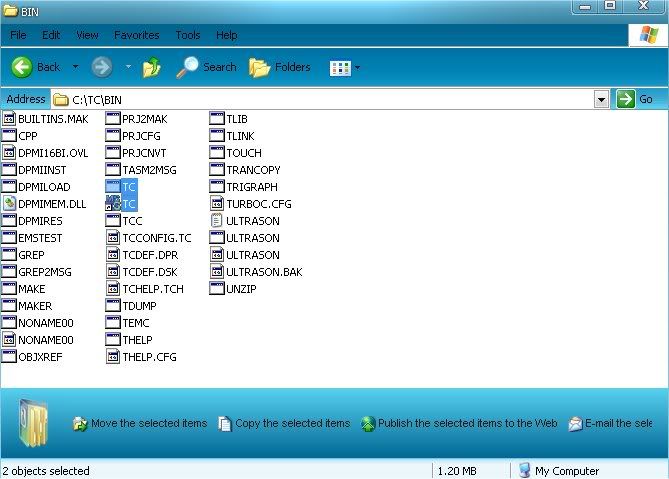Select the MAKE program icon
This screenshot has width=669, height=479.
pos(9,288)
